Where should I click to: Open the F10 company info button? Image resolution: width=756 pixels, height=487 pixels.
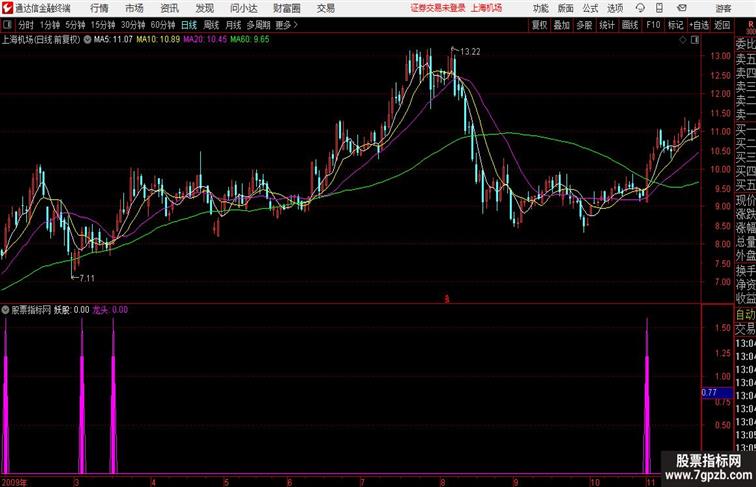coord(653,25)
